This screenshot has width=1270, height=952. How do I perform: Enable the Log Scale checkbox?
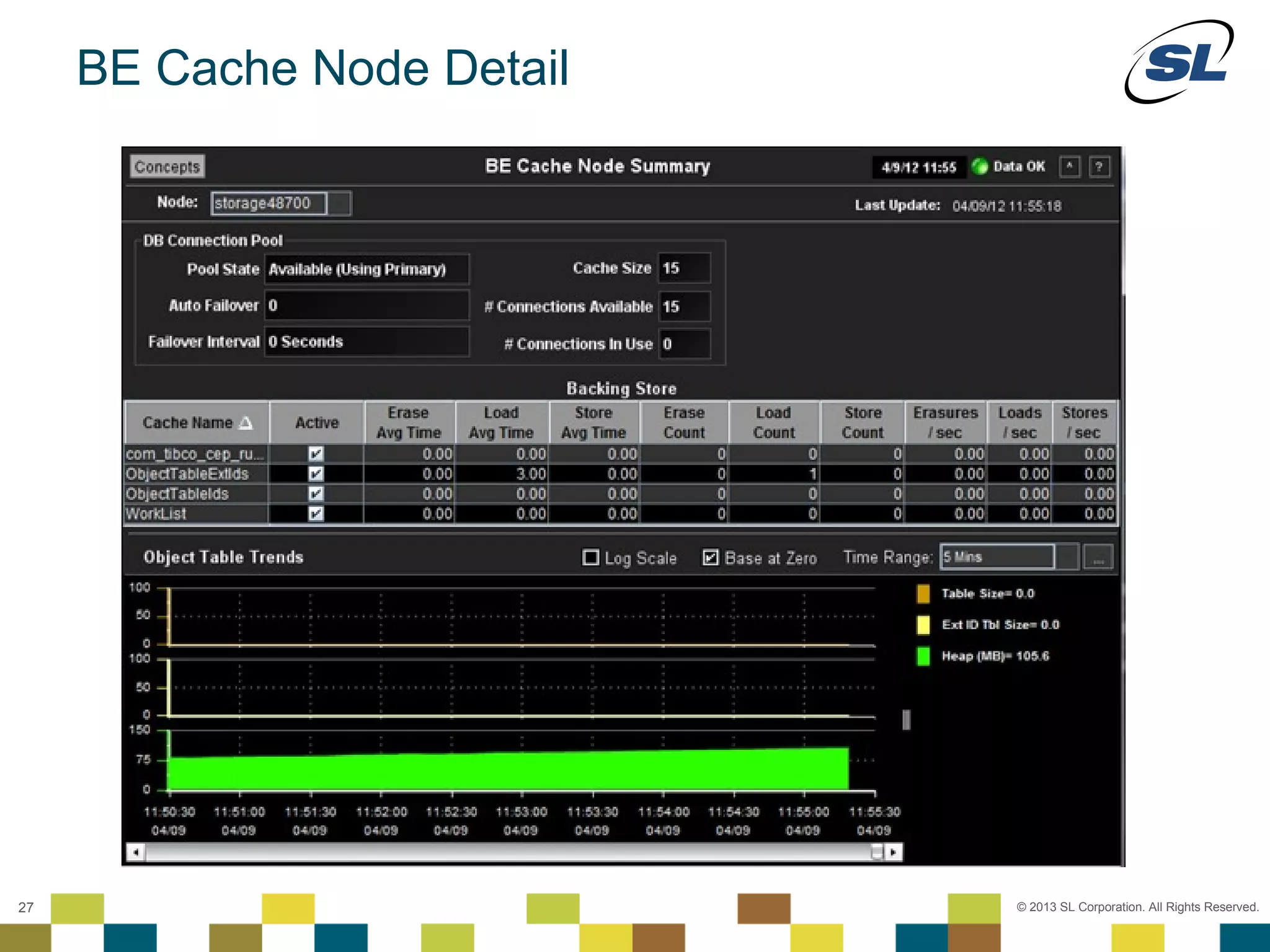(x=591, y=558)
